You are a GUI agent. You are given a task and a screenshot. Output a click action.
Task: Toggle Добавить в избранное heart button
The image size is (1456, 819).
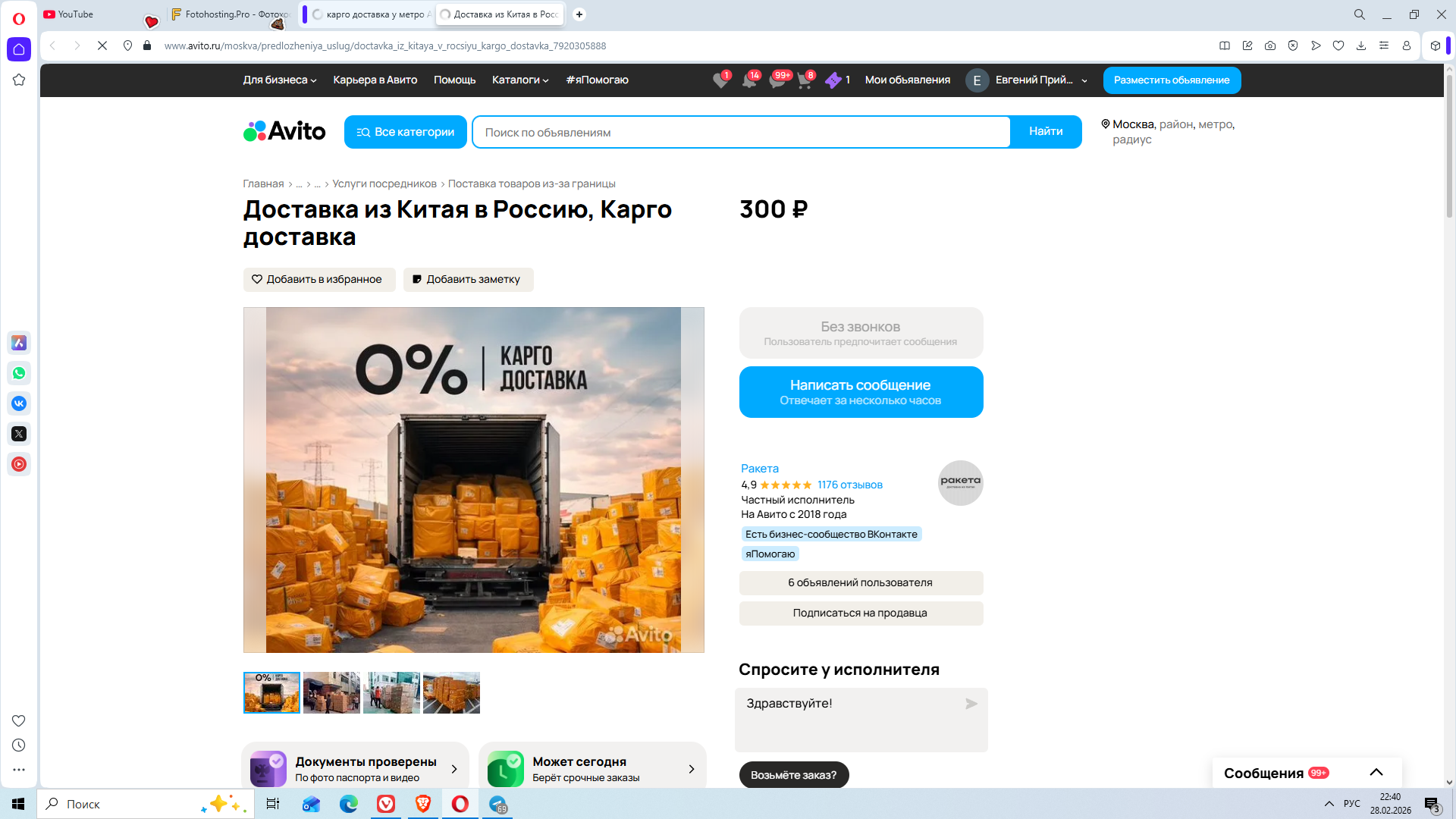[318, 279]
